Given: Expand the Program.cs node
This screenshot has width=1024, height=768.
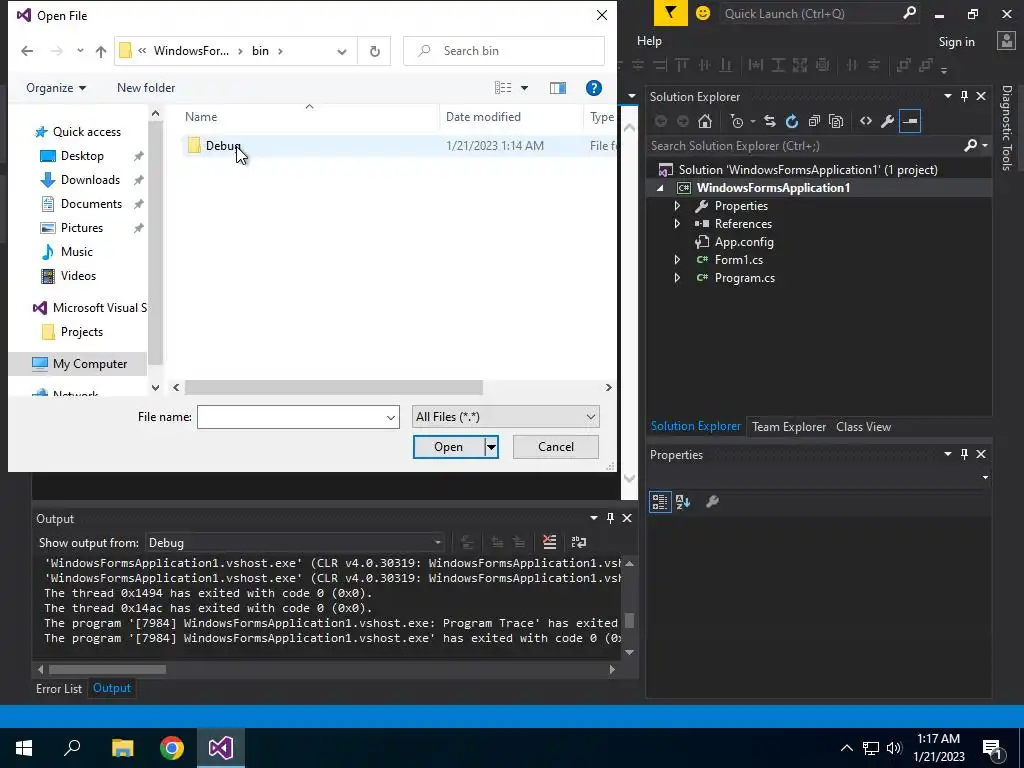Looking at the screenshot, I should point(677,278).
